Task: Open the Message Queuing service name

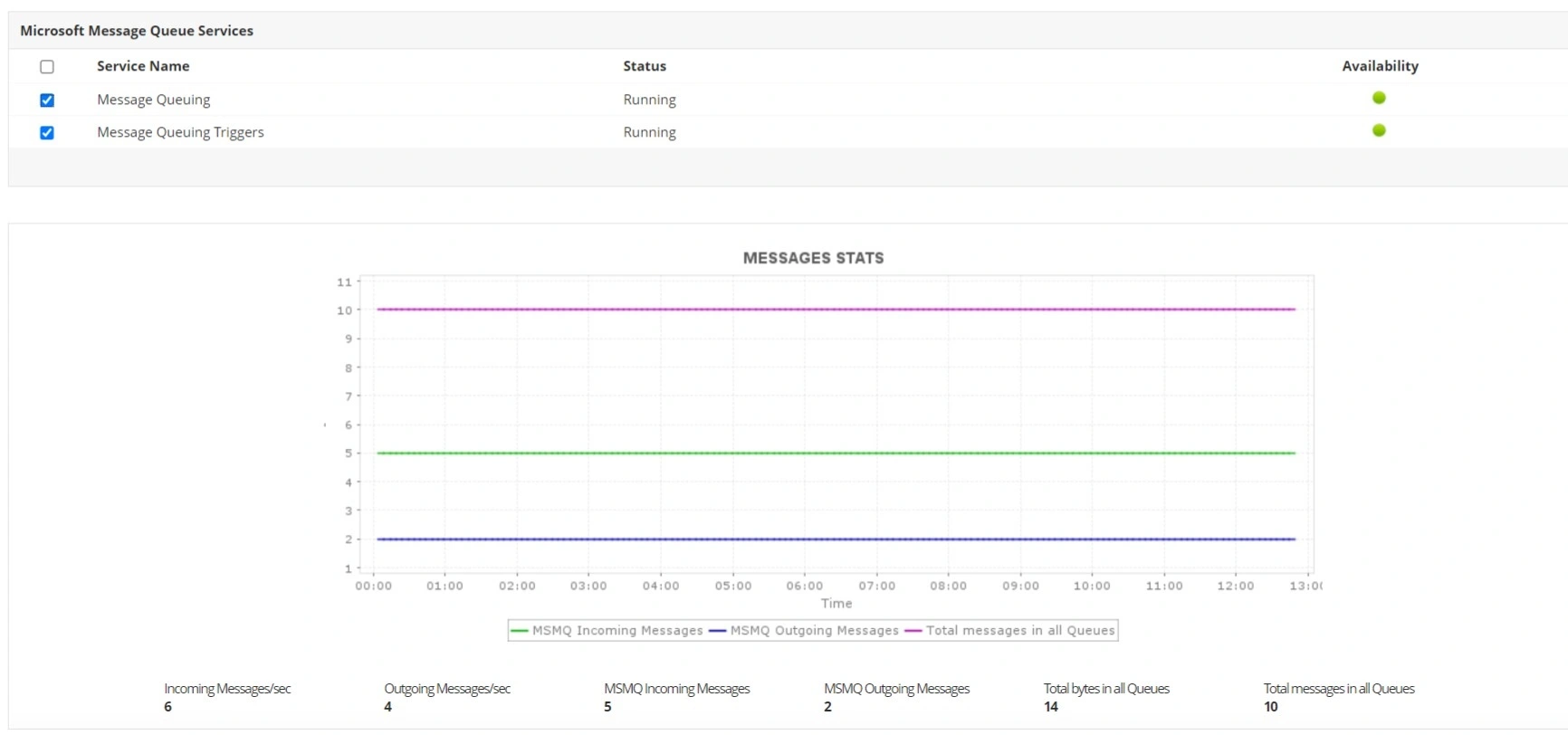Action: 154,100
